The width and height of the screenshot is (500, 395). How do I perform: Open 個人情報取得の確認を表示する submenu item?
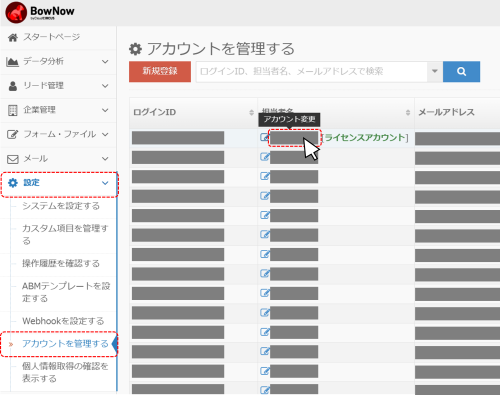pos(65,372)
